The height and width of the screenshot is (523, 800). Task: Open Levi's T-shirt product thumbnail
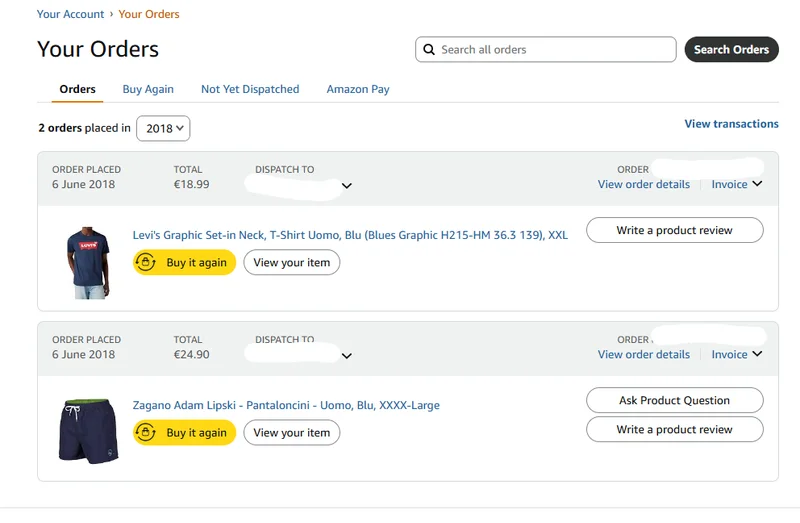88,263
